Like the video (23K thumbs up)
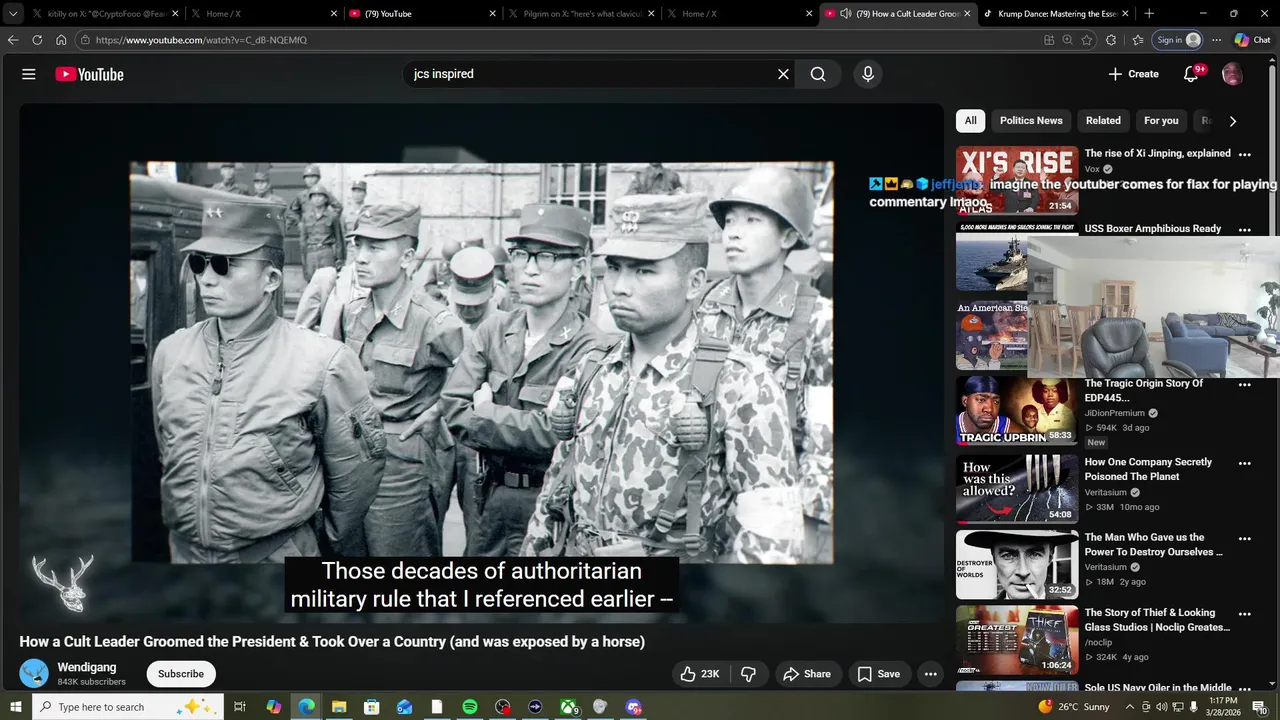1280x720 pixels. coord(700,674)
